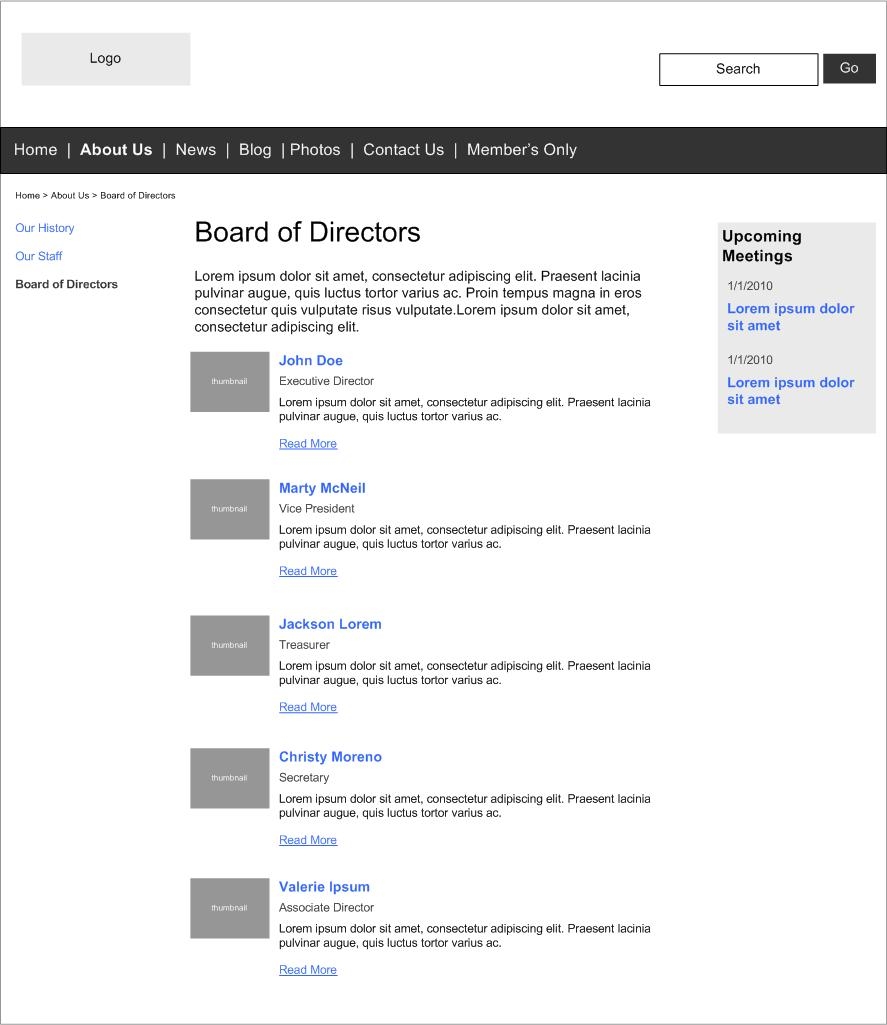Open the Our Staff sidebar link
Image resolution: width=887 pixels, height=1025 pixels.
[39, 256]
